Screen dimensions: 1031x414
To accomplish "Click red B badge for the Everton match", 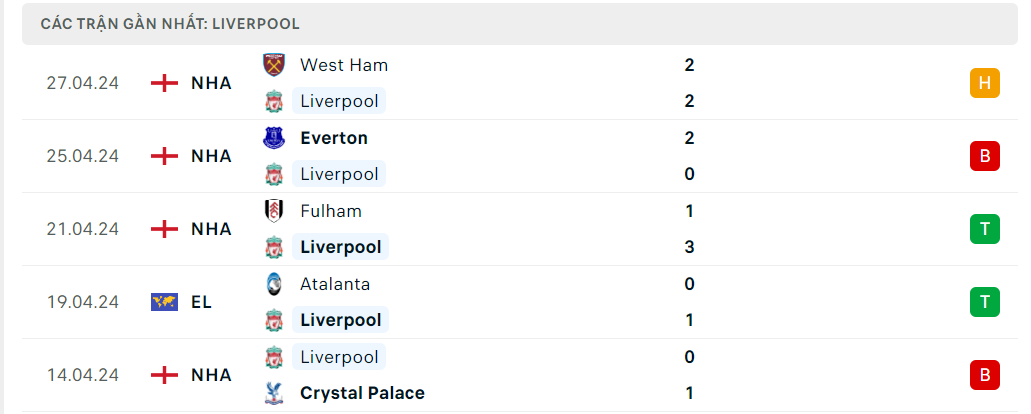I will pyautogui.click(x=984, y=156).
